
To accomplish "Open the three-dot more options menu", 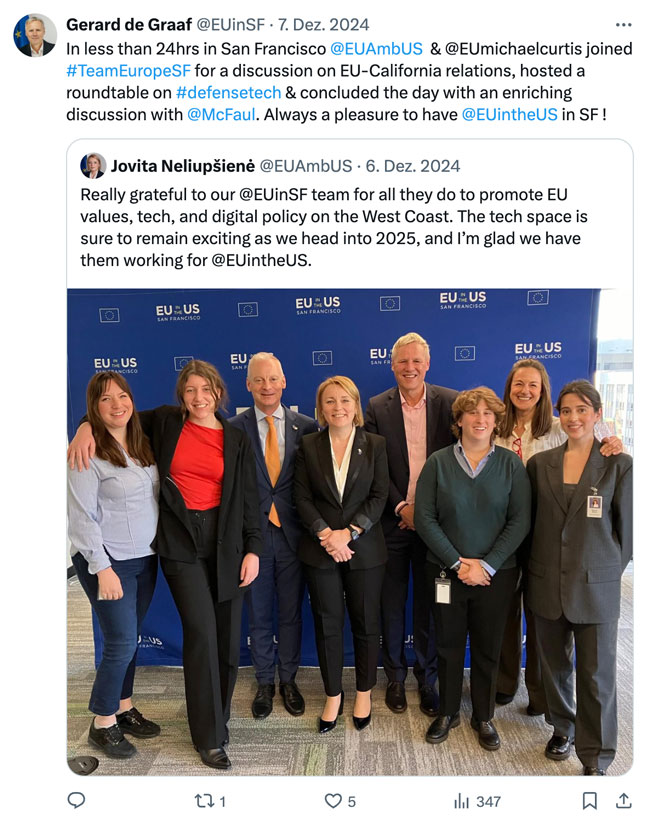I will (623, 25).
